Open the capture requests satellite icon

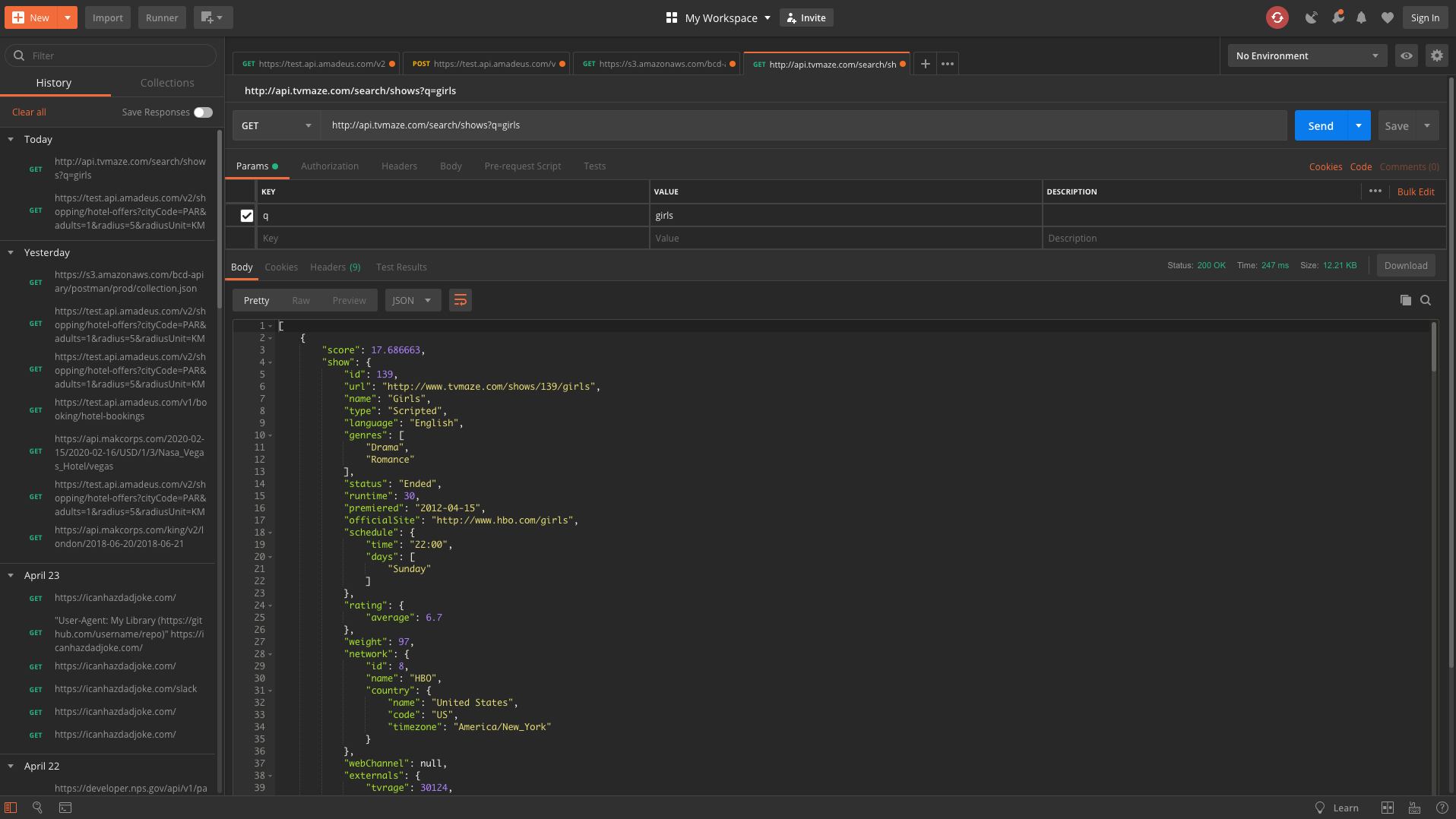pos(1311,17)
